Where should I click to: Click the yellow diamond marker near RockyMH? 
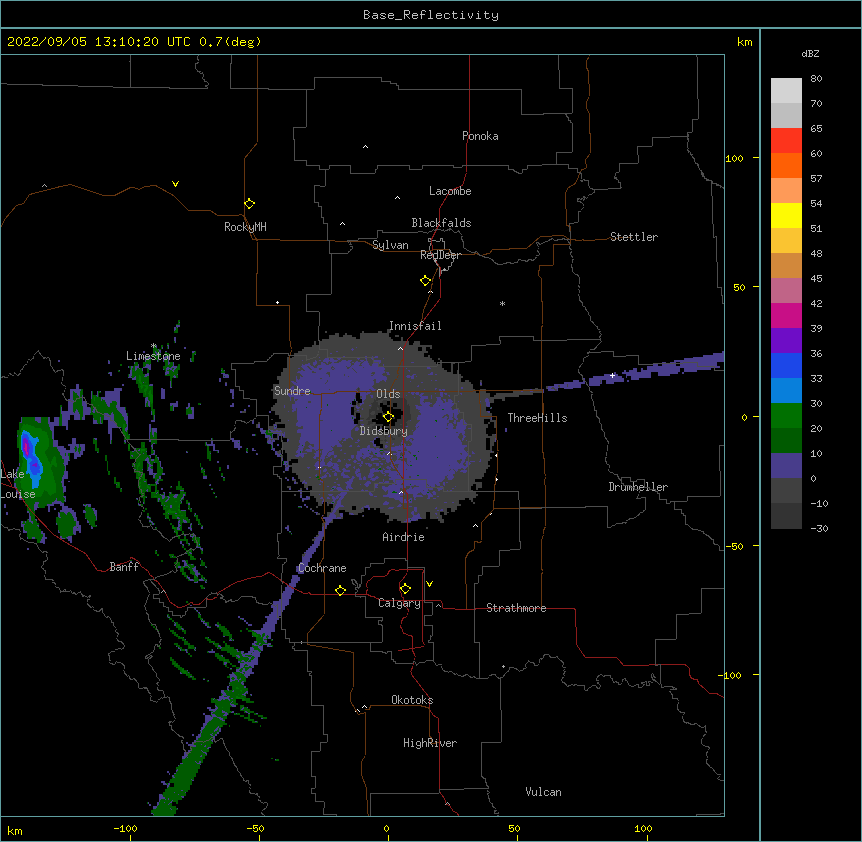(249, 203)
